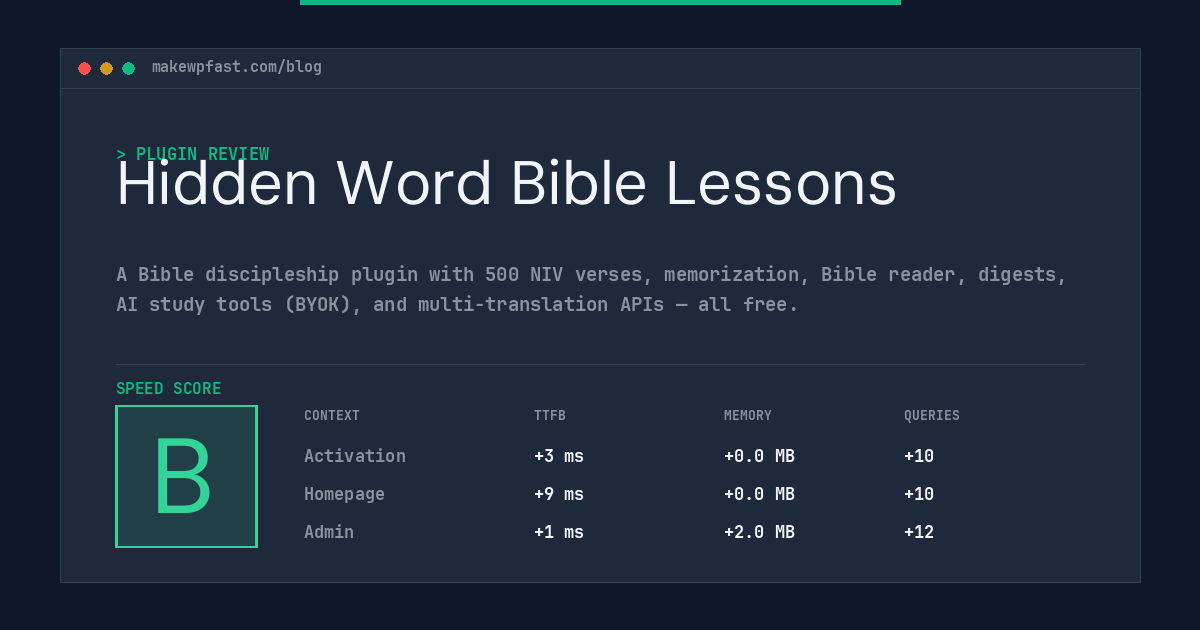The width and height of the screenshot is (1200, 630).
Task: Click the B speed score badge
Action: (x=186, y=476)
